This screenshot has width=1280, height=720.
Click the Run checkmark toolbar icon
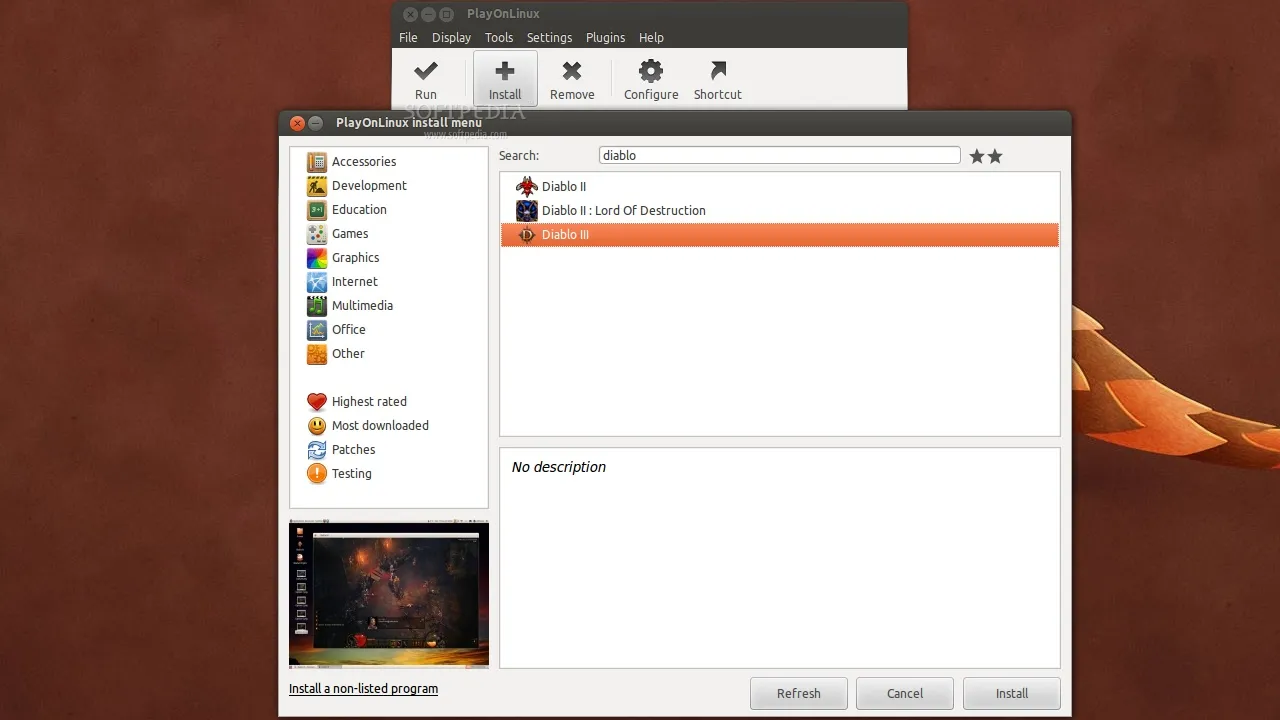coord(426,72)
